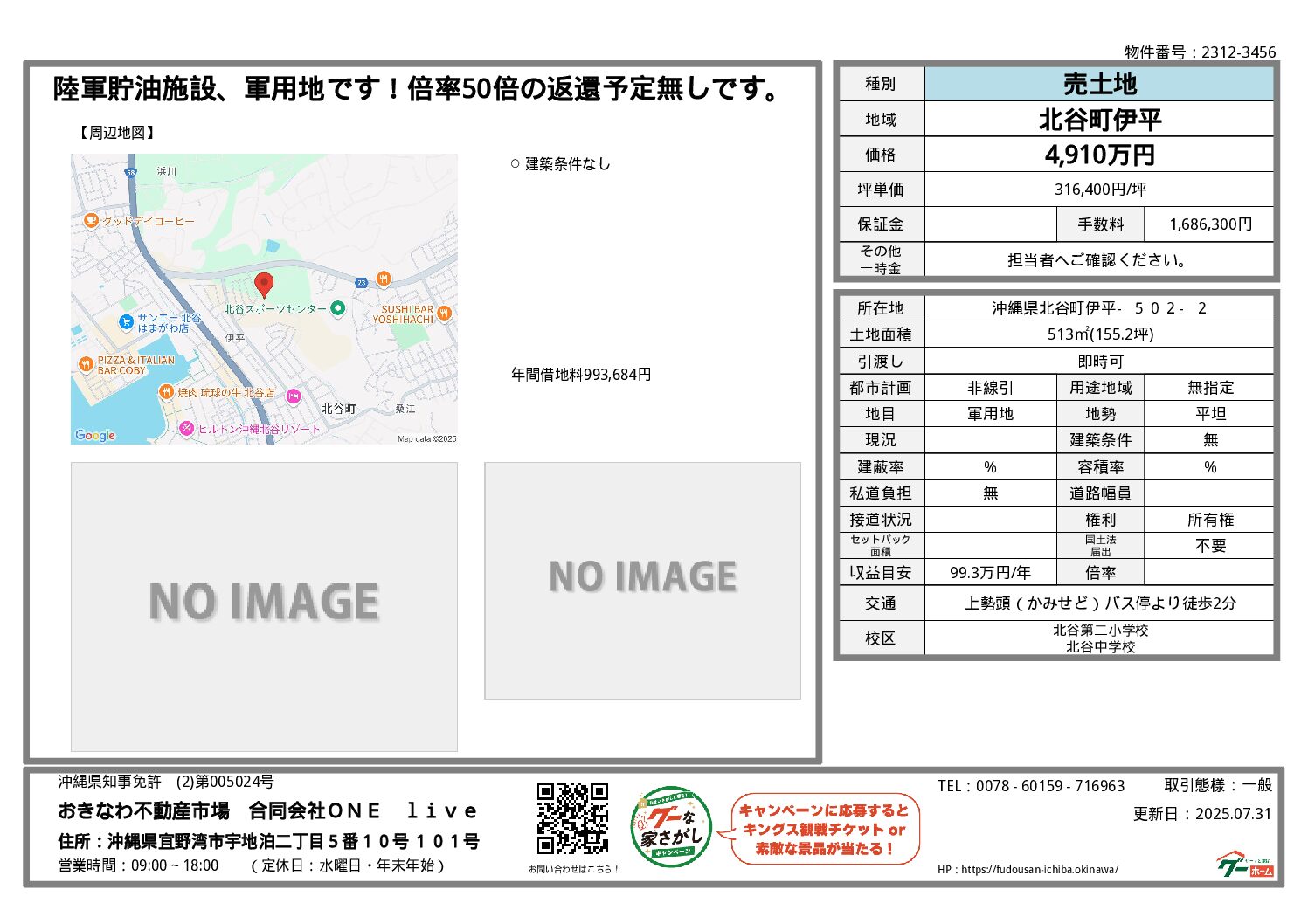1308x924 pixels.
Task: Click the Google logo on the map
Action: coord(95,435)
